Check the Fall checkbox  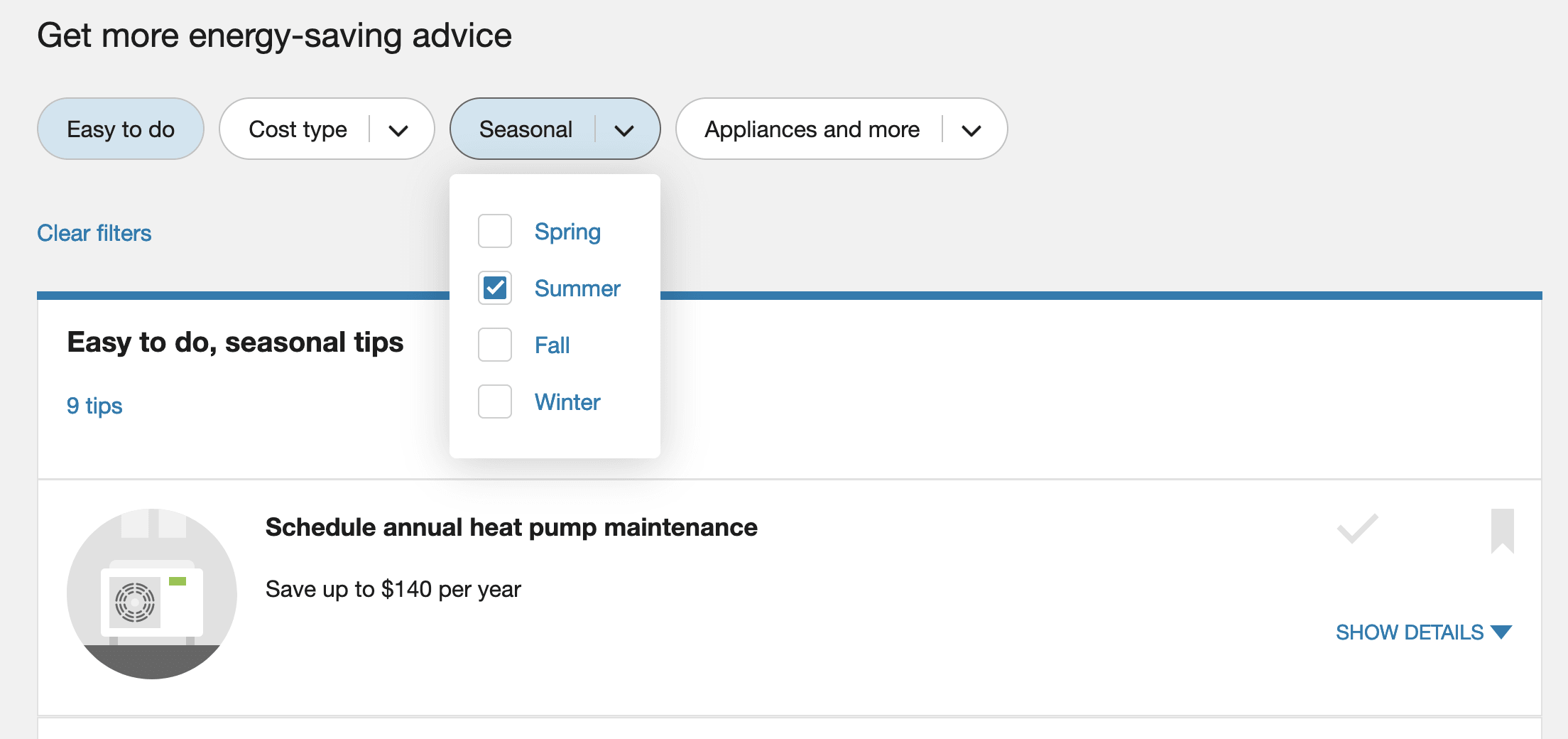(x=495, y=345)
